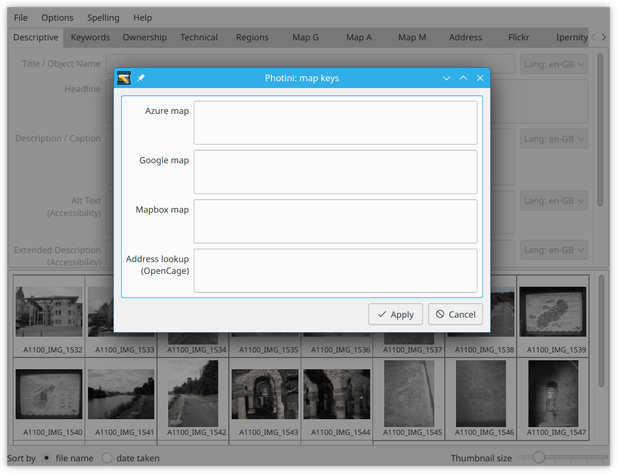Switch to the Map M tab
This screenshot has width=618, height=474.
pyautogui.click(x=412, y=37)
